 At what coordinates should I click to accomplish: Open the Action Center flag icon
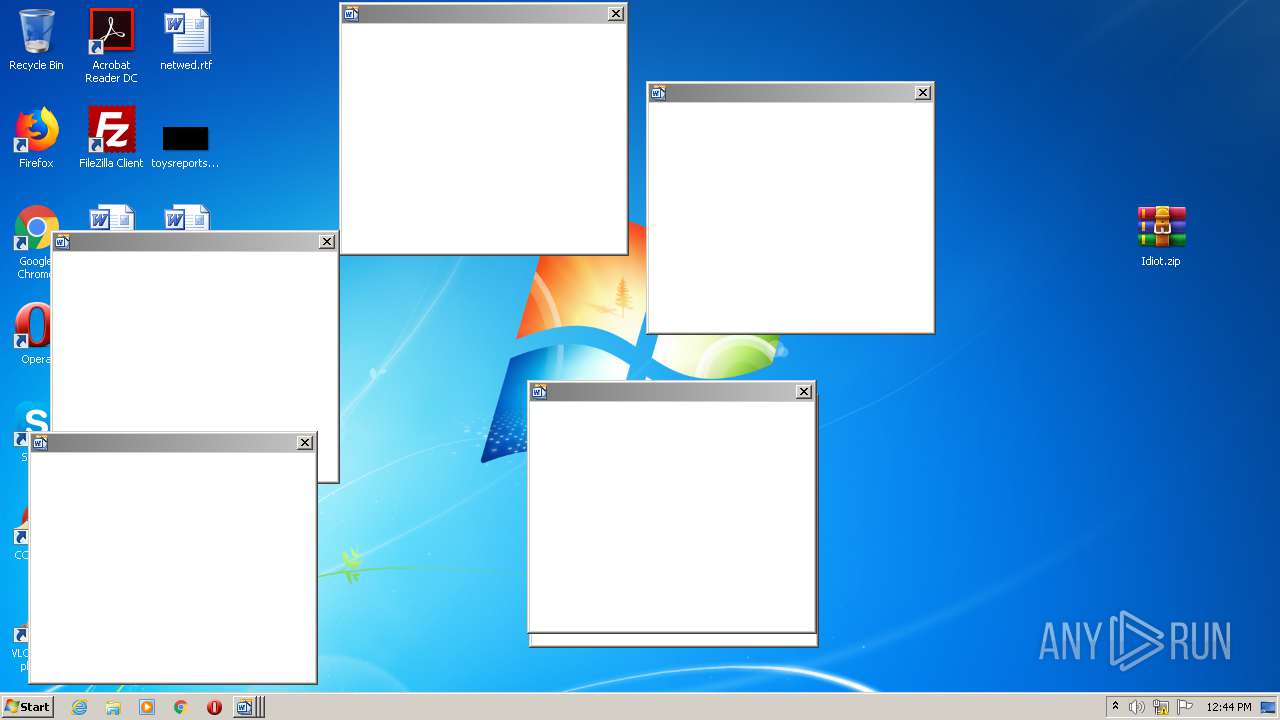click(x=1184, y=707)
